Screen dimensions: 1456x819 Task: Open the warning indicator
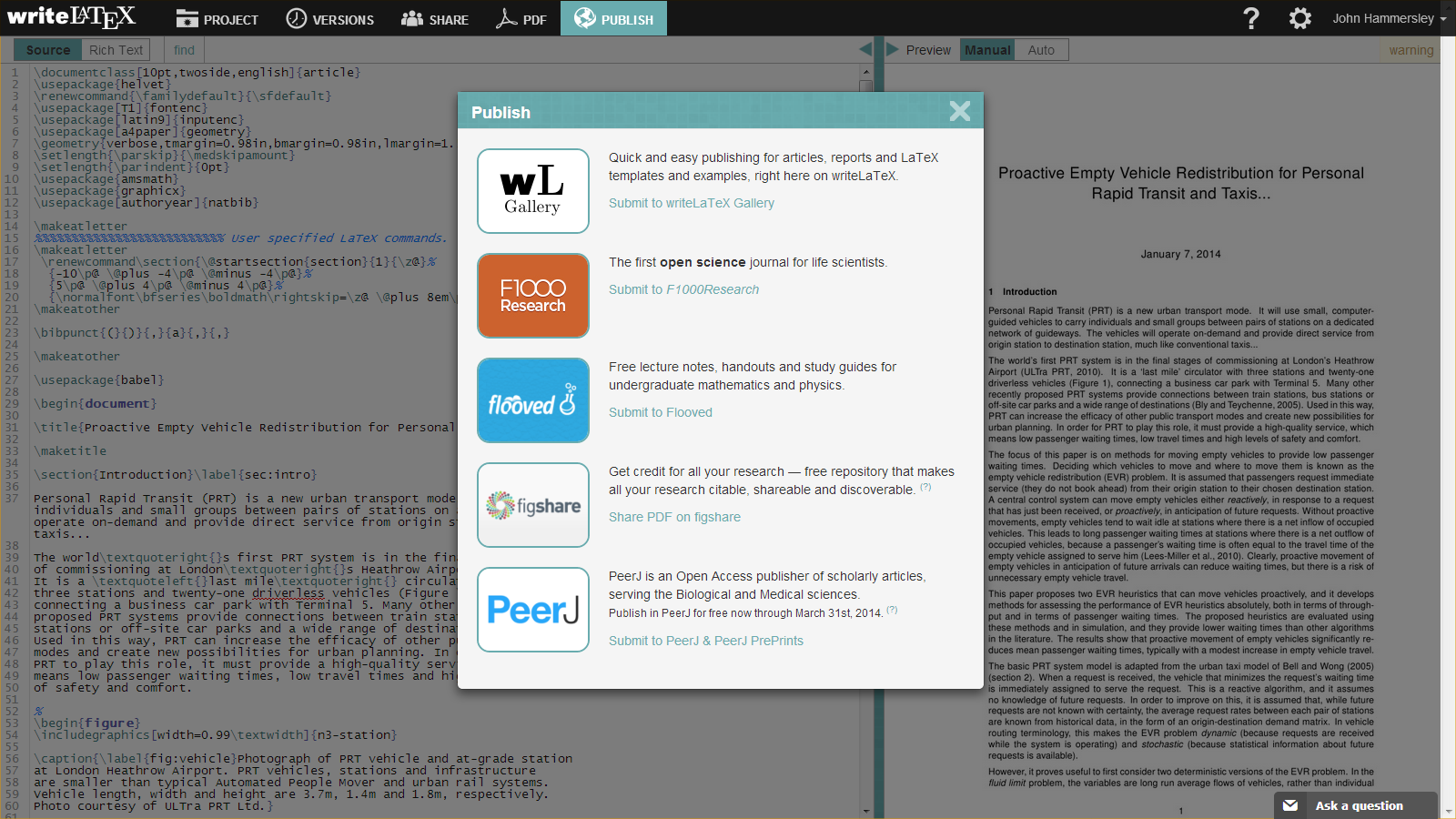point(1410,50)
